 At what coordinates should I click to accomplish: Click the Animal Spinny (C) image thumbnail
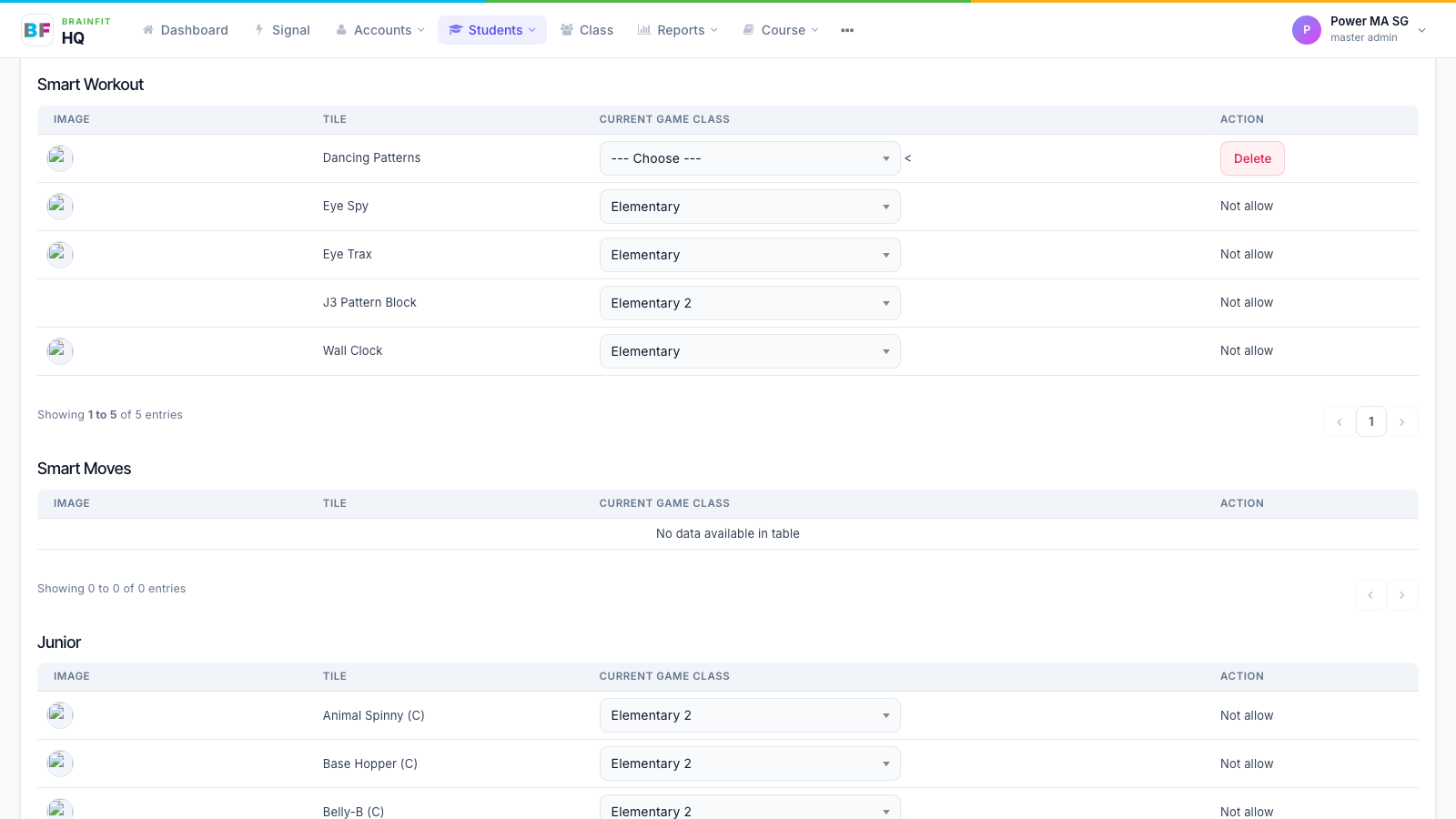click(60, 715)
